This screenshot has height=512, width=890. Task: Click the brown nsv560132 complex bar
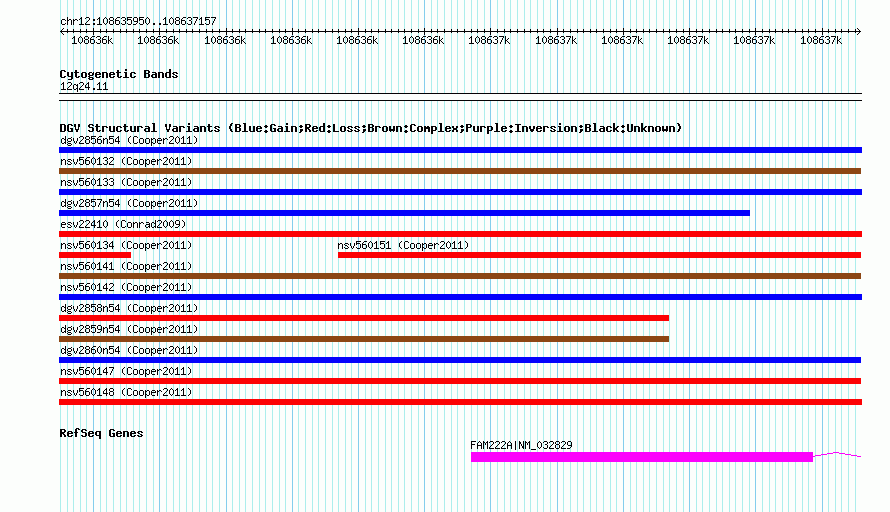(x=460, y=171)
